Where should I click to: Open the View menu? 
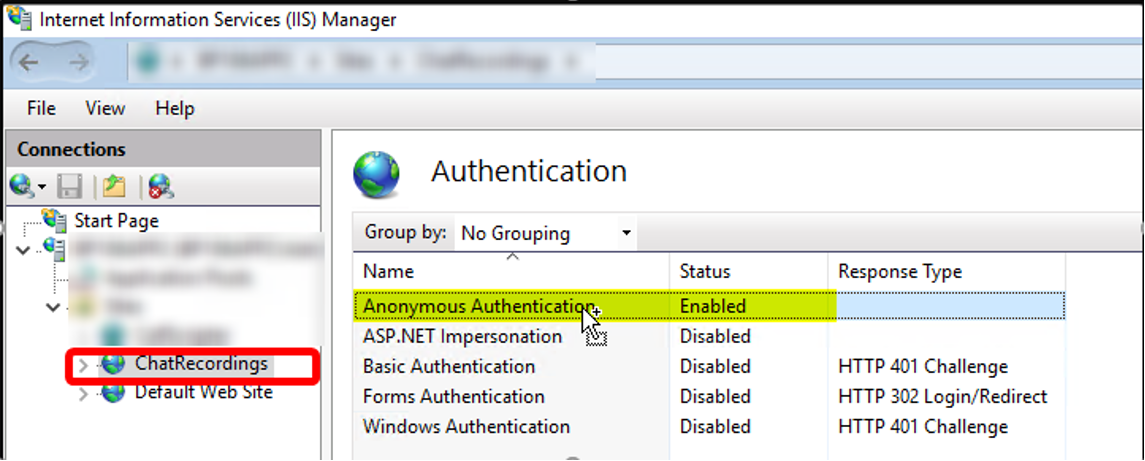105,109
